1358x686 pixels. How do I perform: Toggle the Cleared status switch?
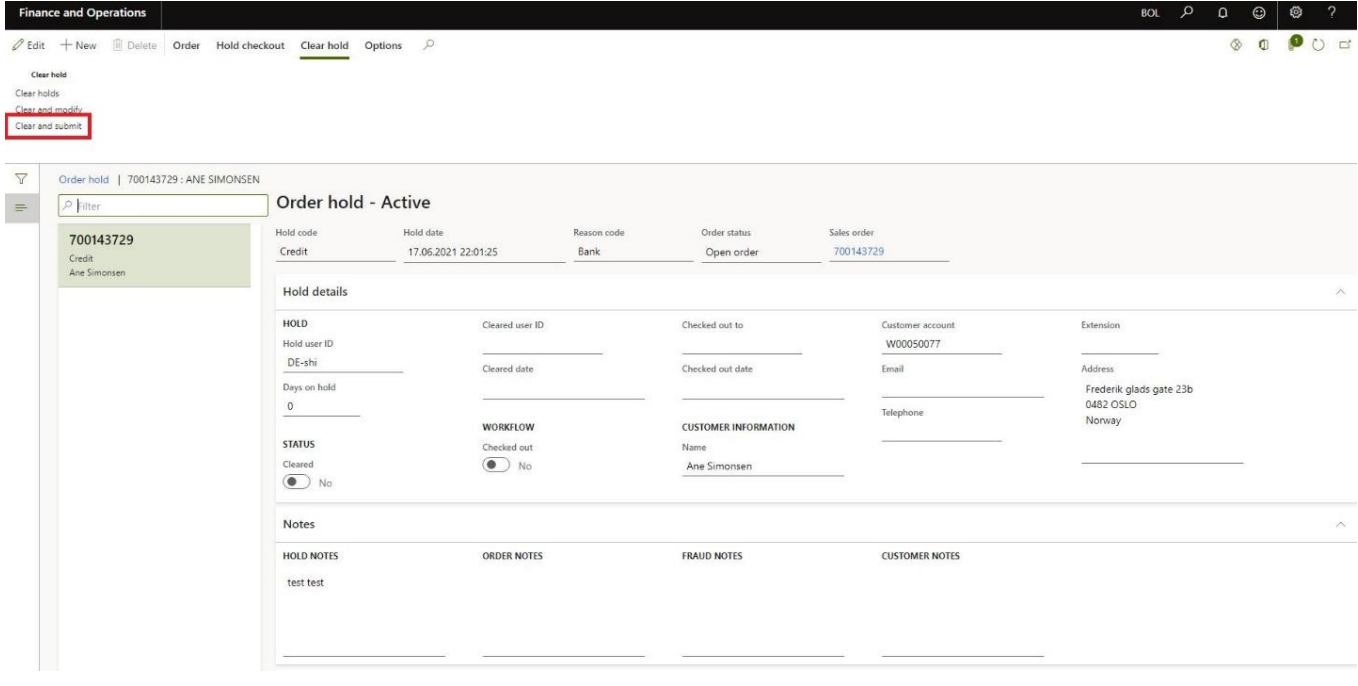point(298,481)
